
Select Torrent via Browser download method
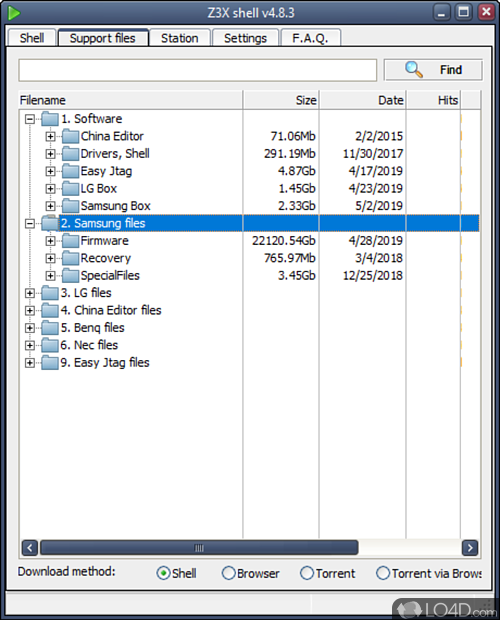coord(383,573)
